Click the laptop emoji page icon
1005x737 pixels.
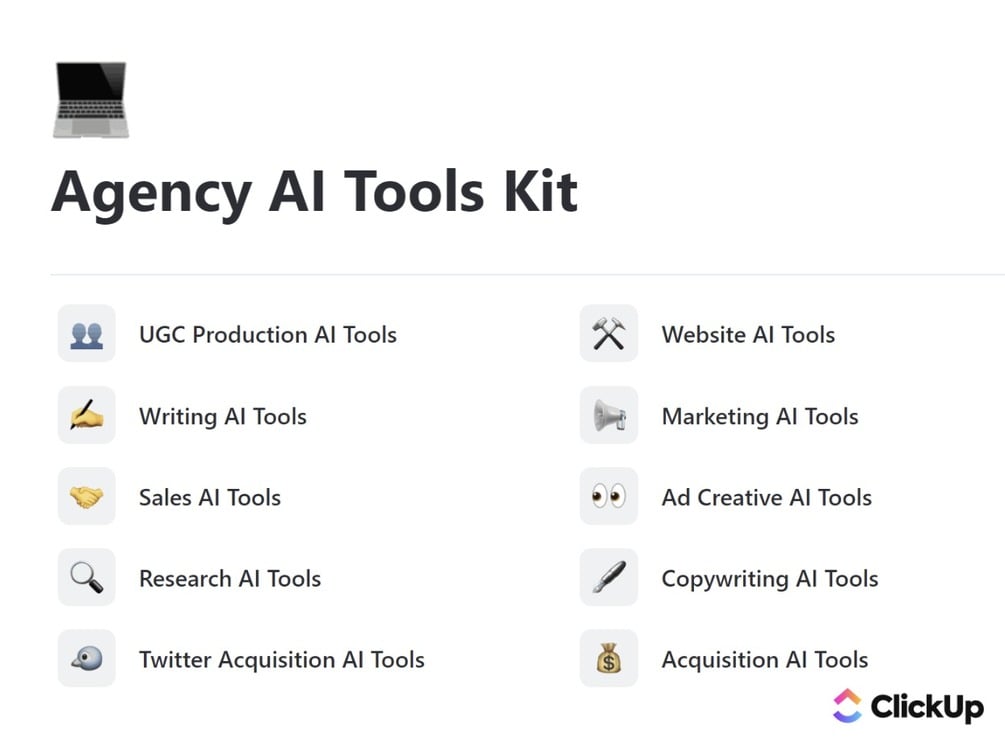coord(90,99)
